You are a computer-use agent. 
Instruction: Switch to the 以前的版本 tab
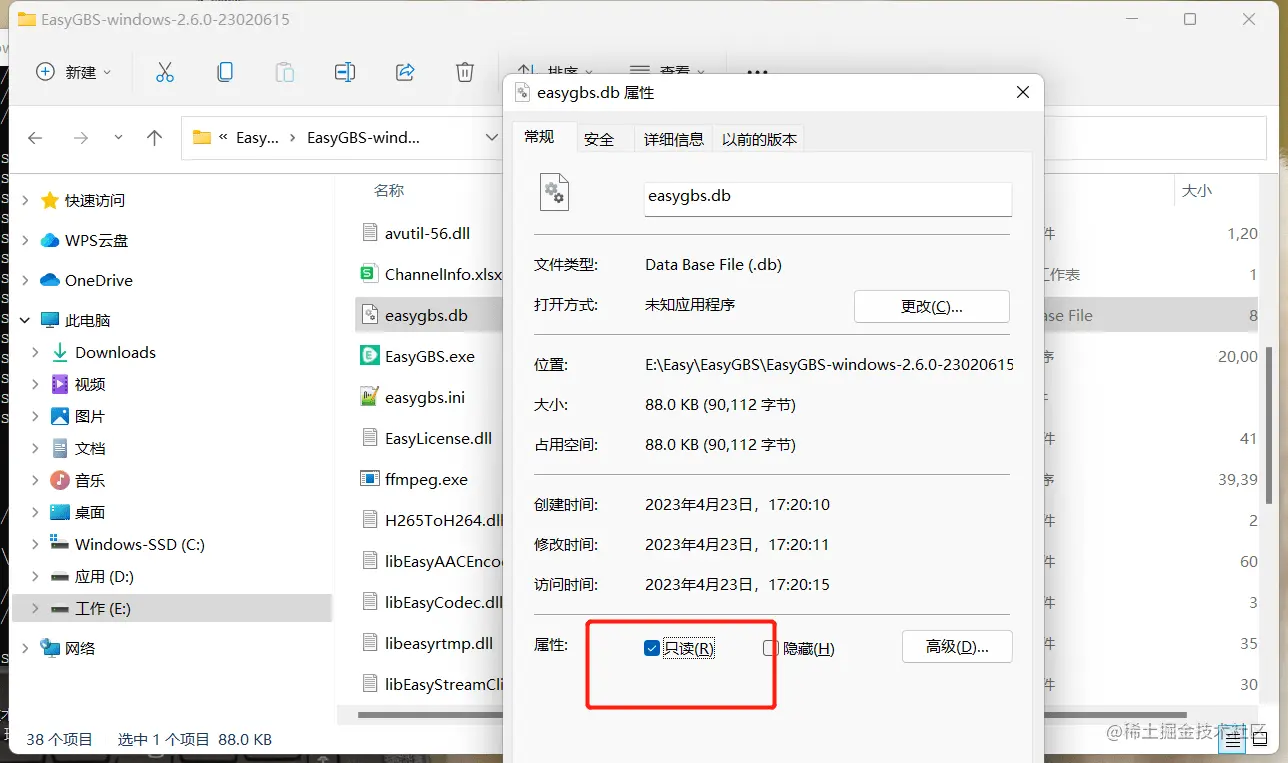760,139
